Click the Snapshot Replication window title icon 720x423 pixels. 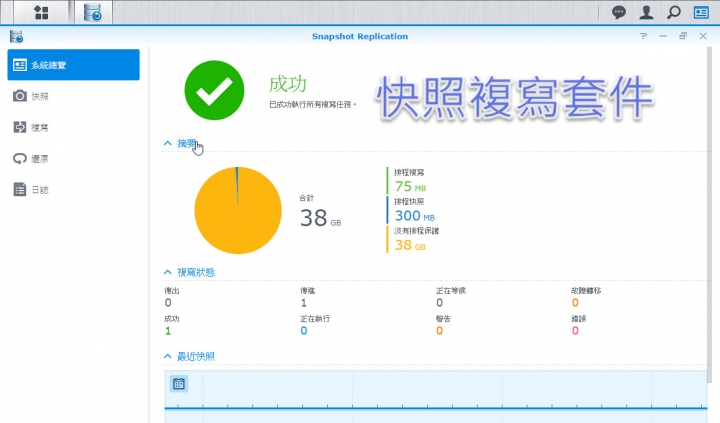pos(17,36)
